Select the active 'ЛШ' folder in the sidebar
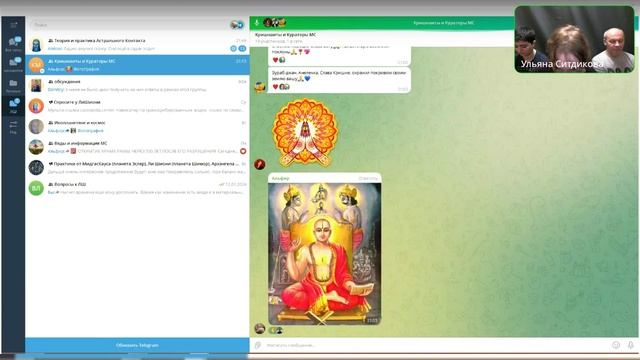640x360 pixels. tap(13, 105)
